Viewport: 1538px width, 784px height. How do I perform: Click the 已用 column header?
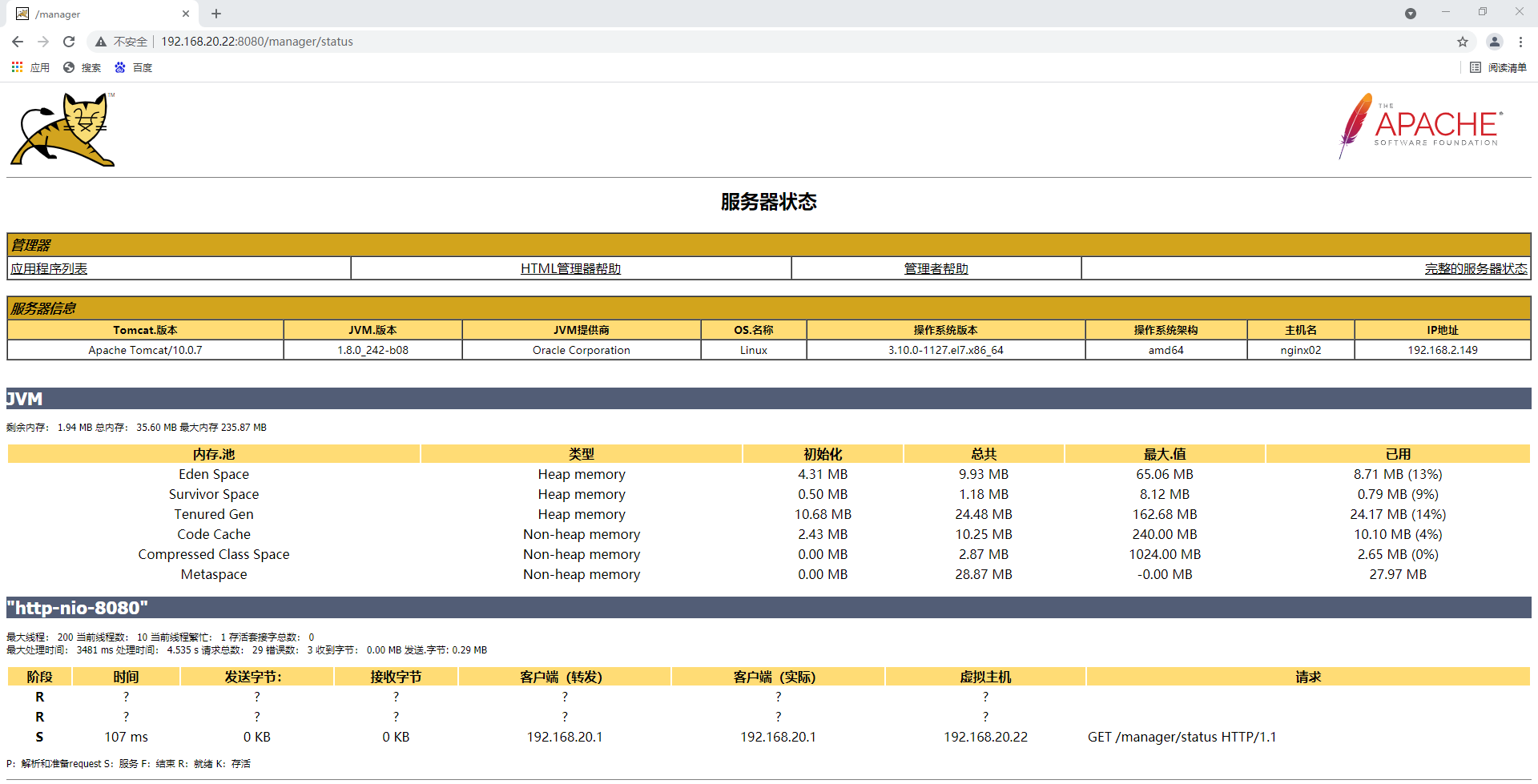click(x=1398, y=454)
